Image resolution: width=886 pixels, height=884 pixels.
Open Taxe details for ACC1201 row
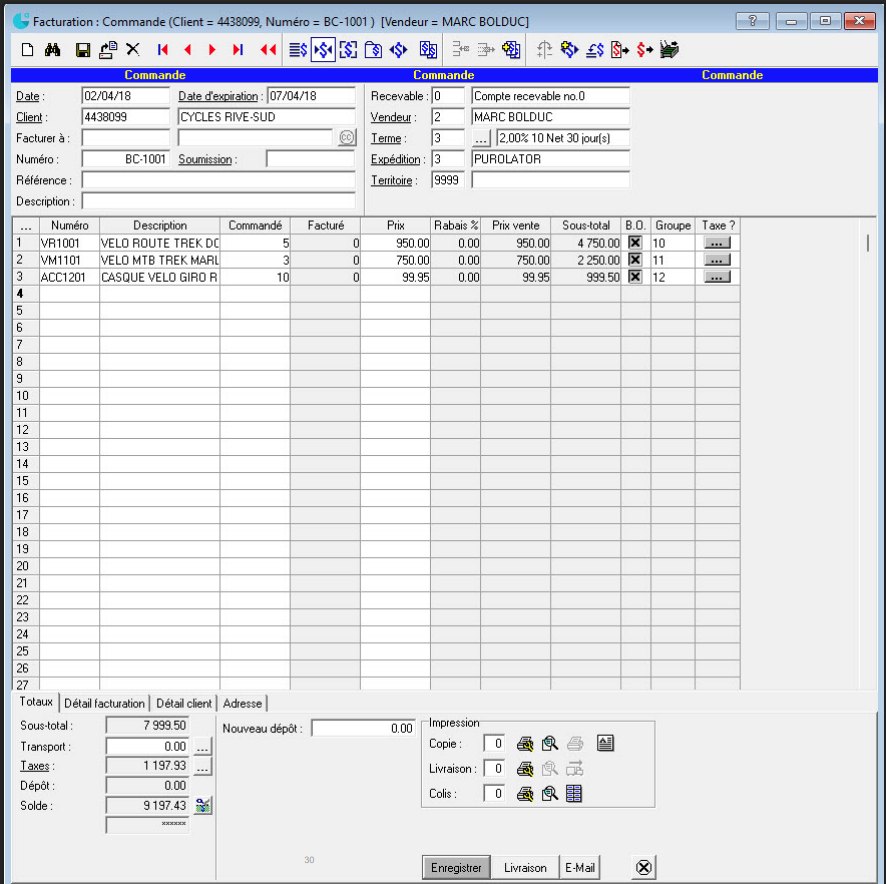pyautogui.click(x=717, y=277)
